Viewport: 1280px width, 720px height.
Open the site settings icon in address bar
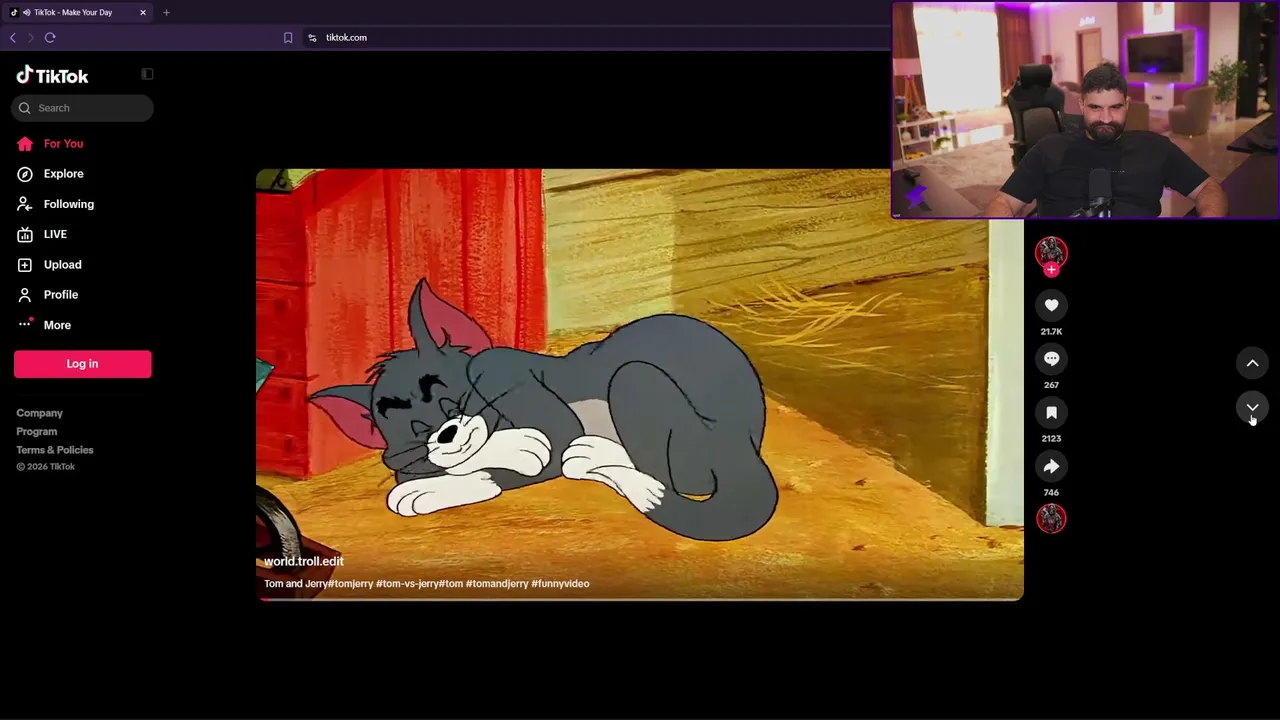point(312,38)
